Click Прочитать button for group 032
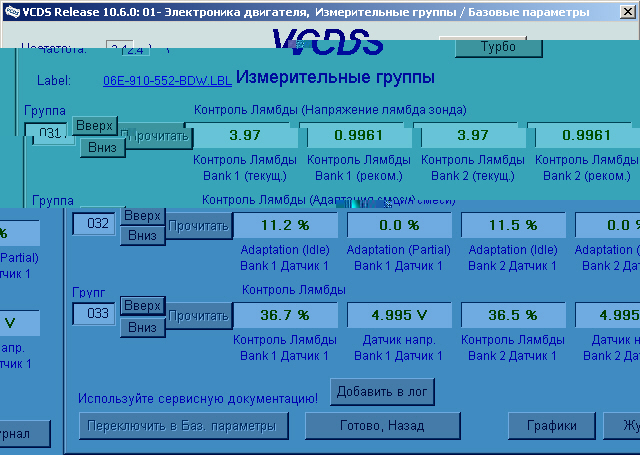 click(199, 226)
